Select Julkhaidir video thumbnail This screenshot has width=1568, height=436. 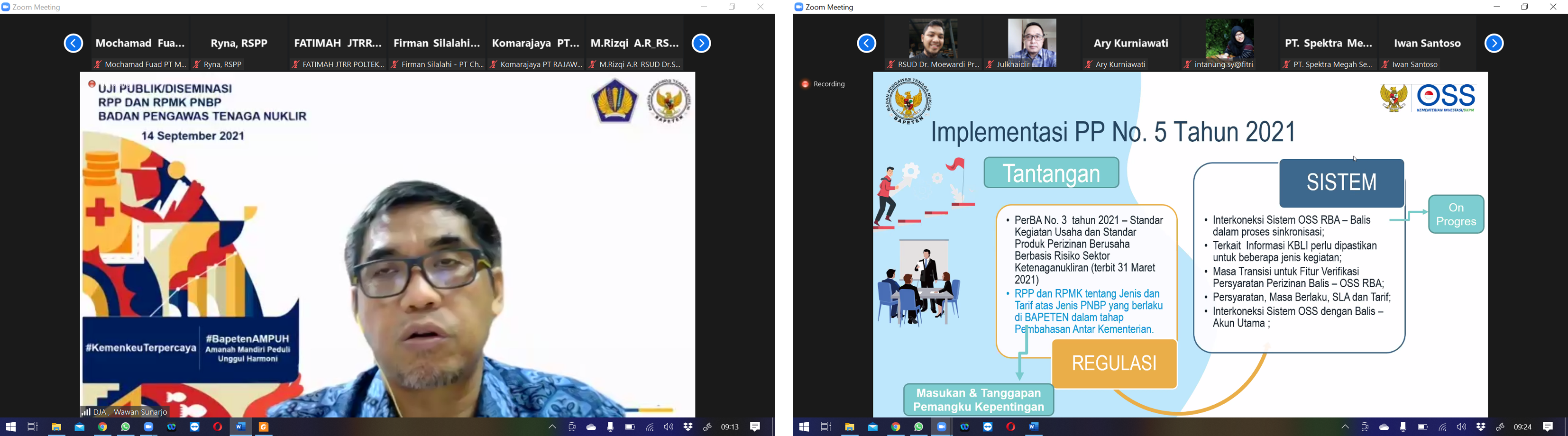coord(1032,43)
